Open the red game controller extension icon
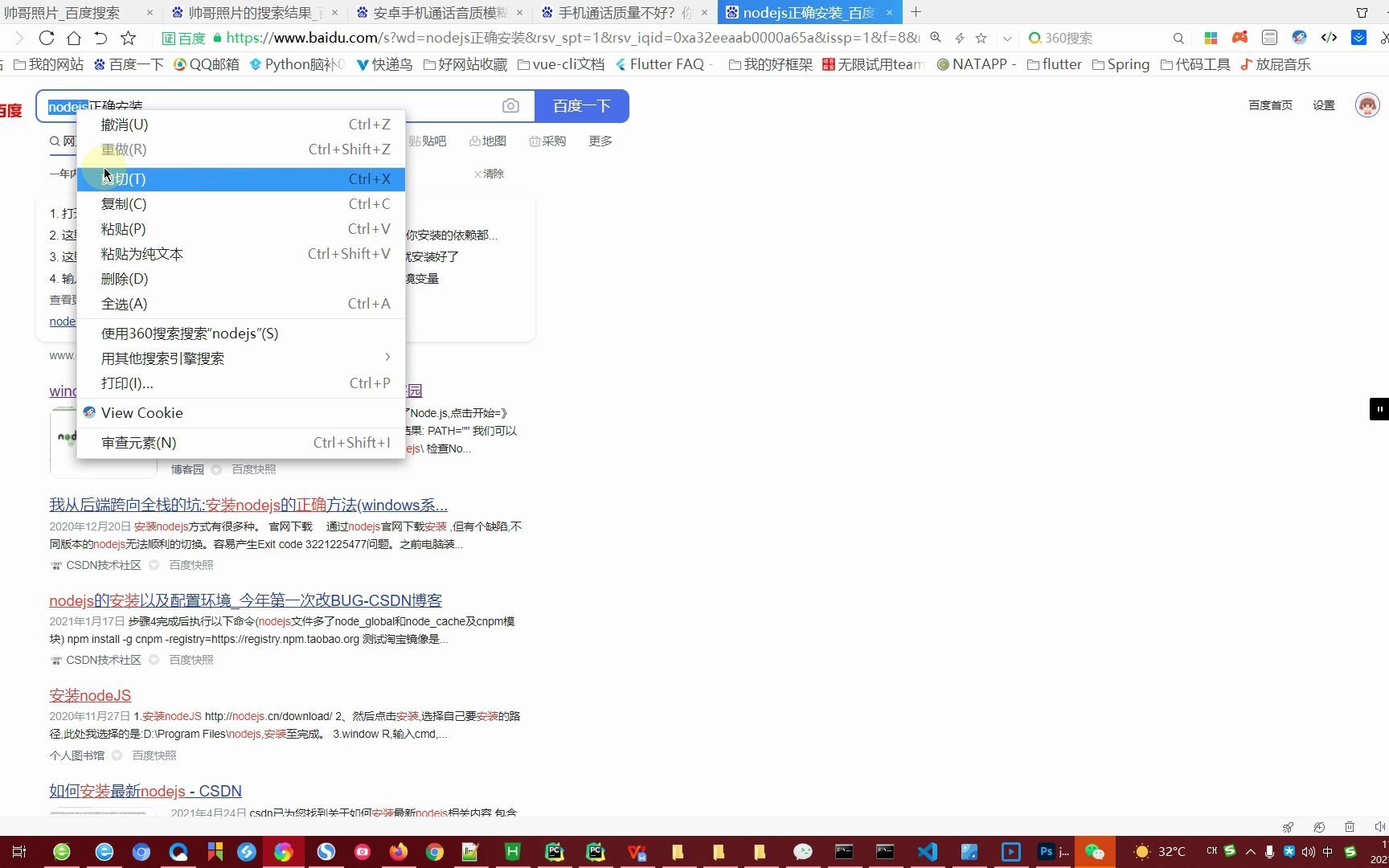Screen dimensions: 1389x868 (x=1239, y=38)
